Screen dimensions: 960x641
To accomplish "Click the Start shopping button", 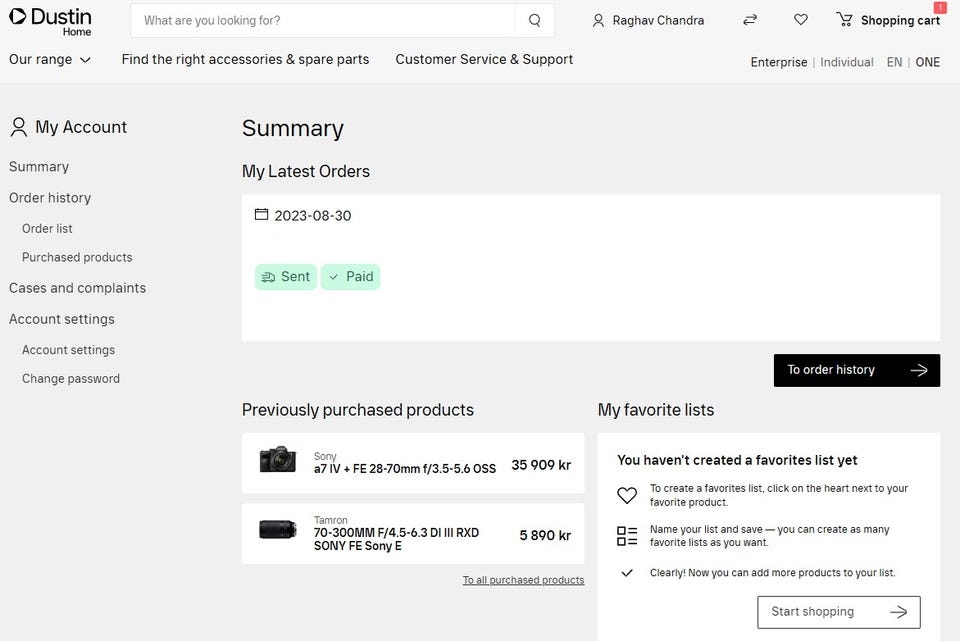I will [x=838, y=612].
